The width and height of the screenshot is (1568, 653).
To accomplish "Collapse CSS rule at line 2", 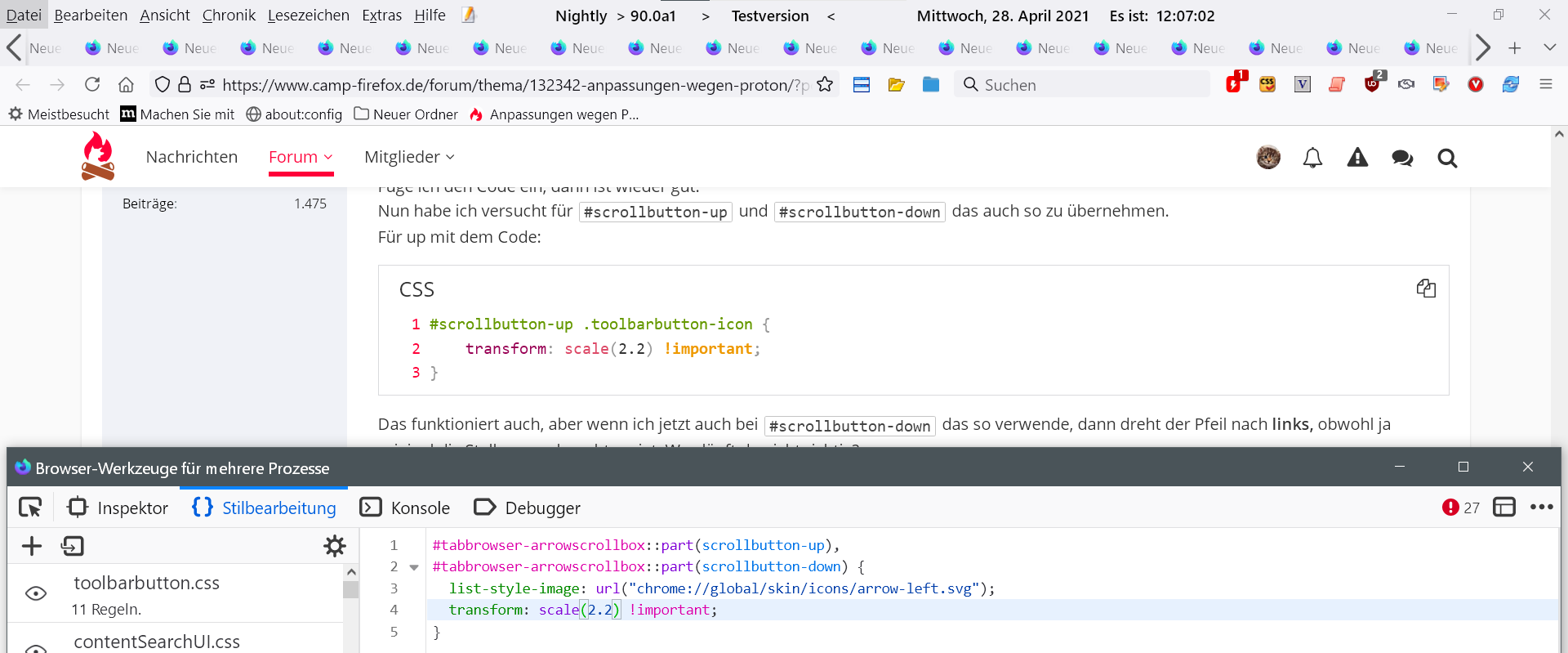I will coord(414,567).
